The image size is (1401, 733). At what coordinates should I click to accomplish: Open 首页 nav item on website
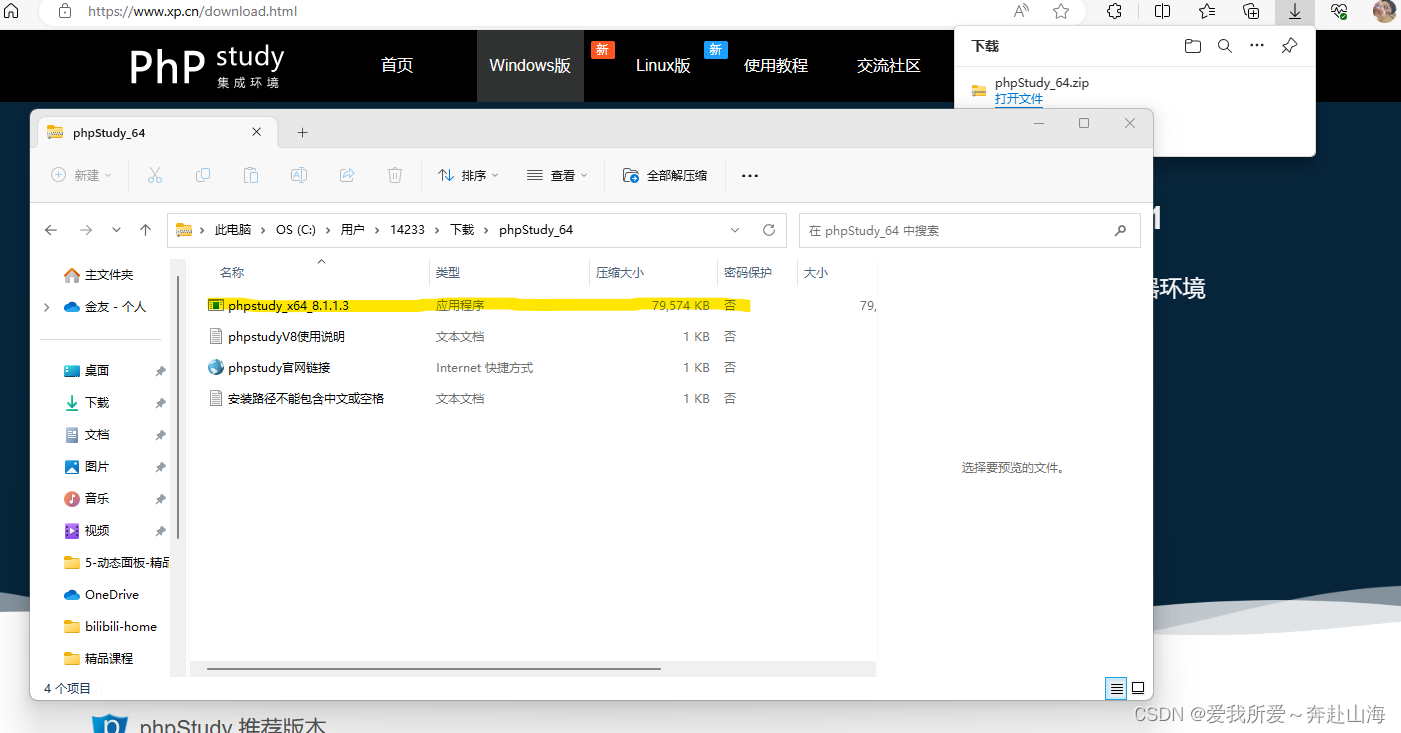(x=397, y=65)
